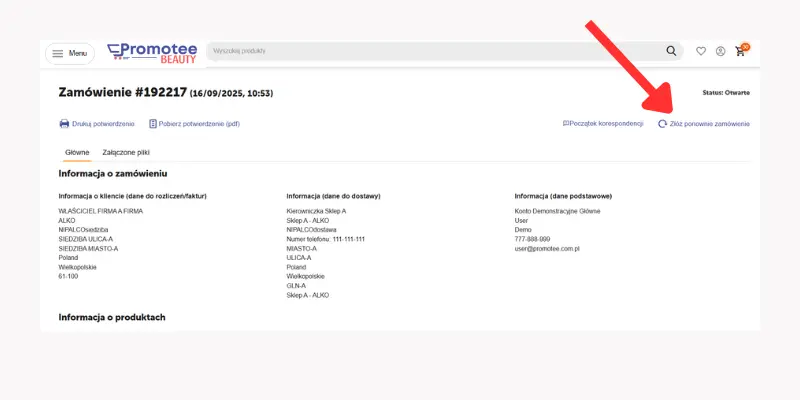The image size is (800, 400).
Task: Click the PDF icon for Pobierz potwierdzenie
Action: click(153, 124)
